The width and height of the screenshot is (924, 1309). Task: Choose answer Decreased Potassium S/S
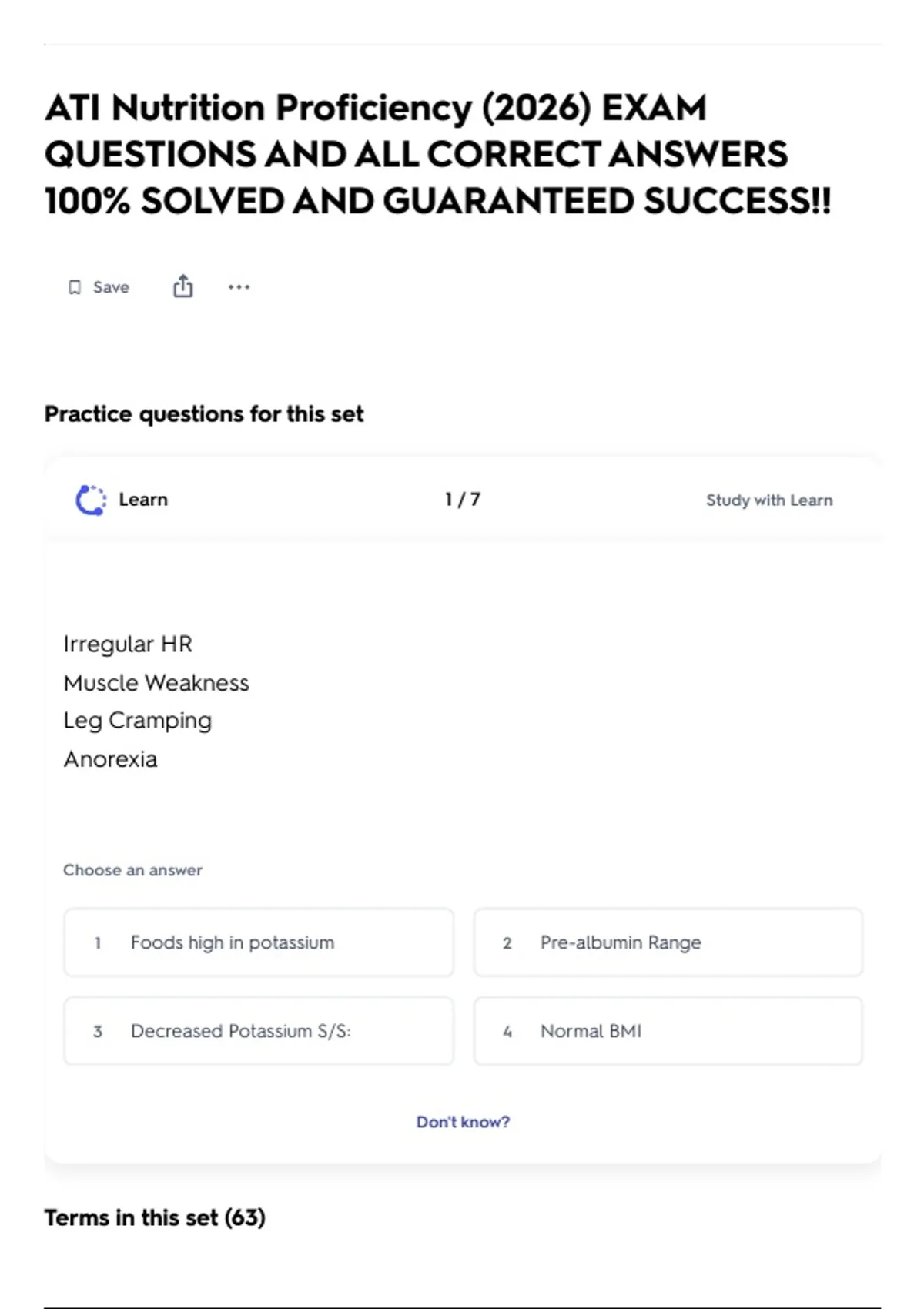coord(259,1031)
